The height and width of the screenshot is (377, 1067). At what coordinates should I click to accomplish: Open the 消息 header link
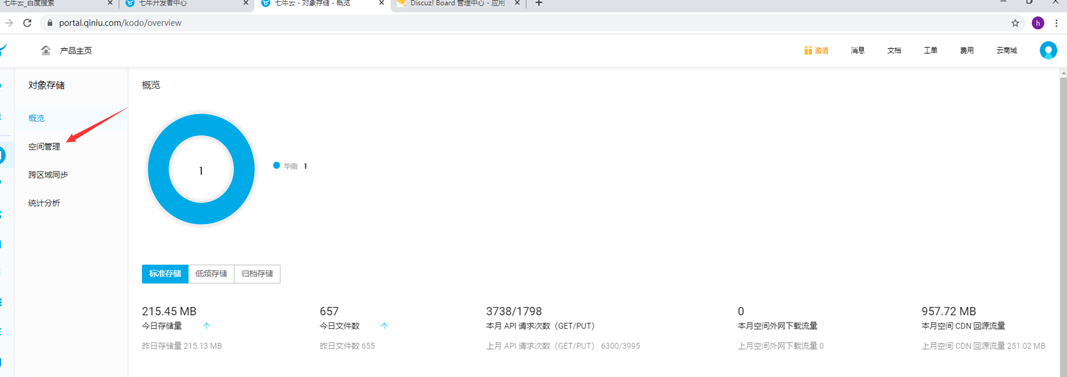857,50
